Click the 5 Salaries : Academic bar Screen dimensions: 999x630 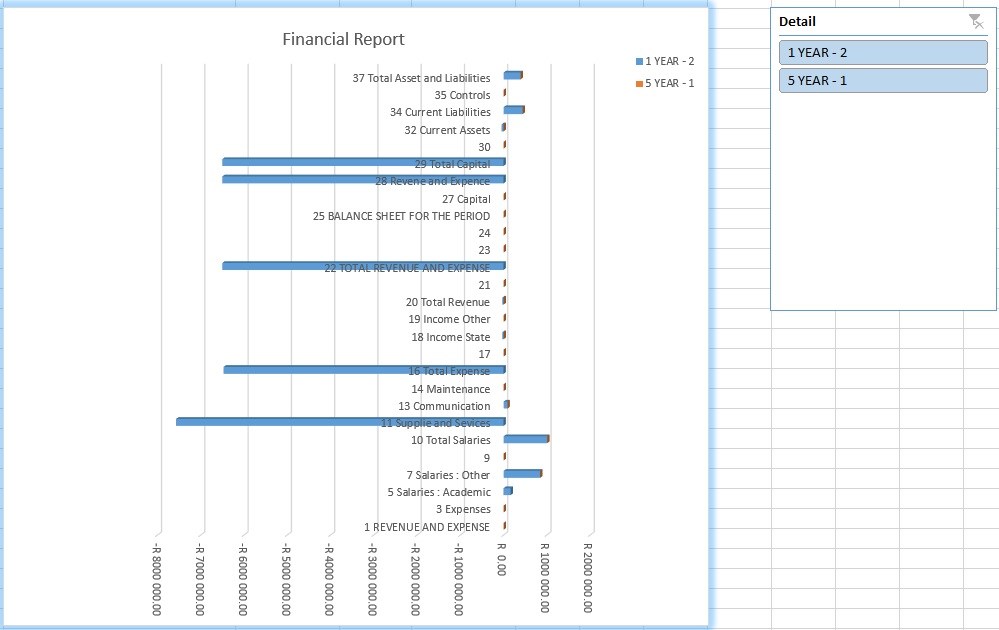[508, 491]
